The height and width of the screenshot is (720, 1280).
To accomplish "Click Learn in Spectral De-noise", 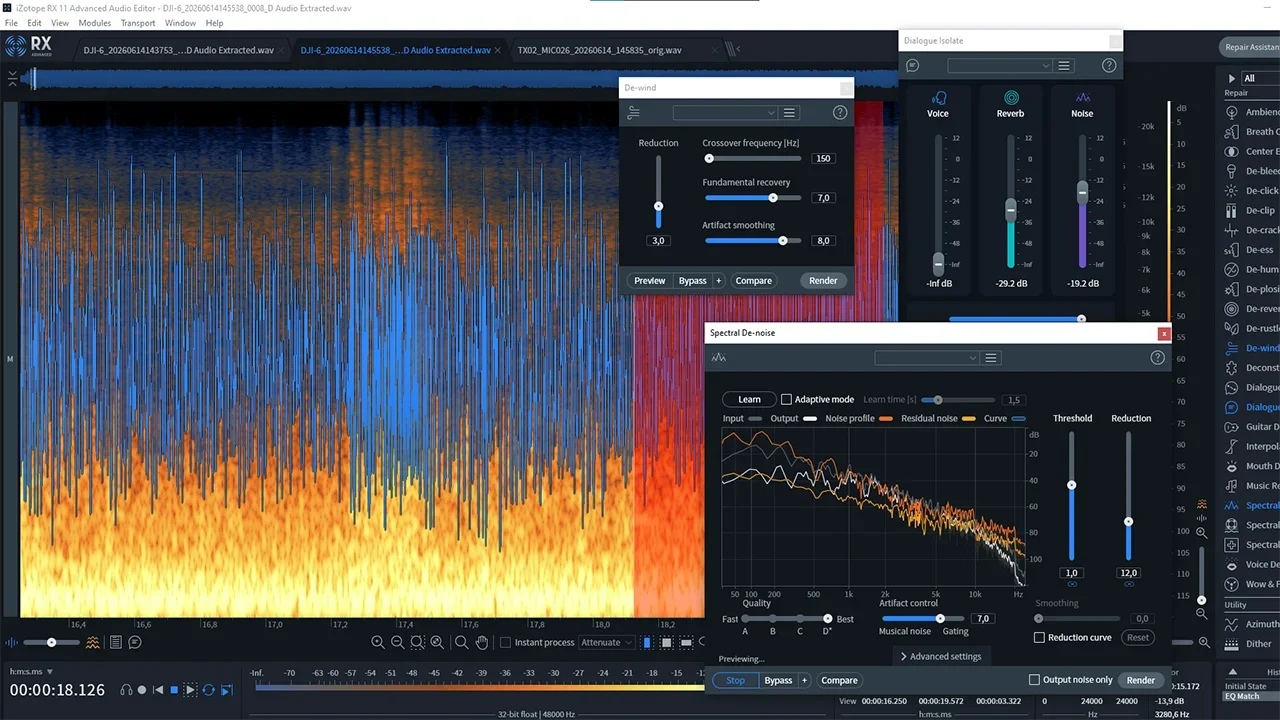I will (x=749, y=399).
